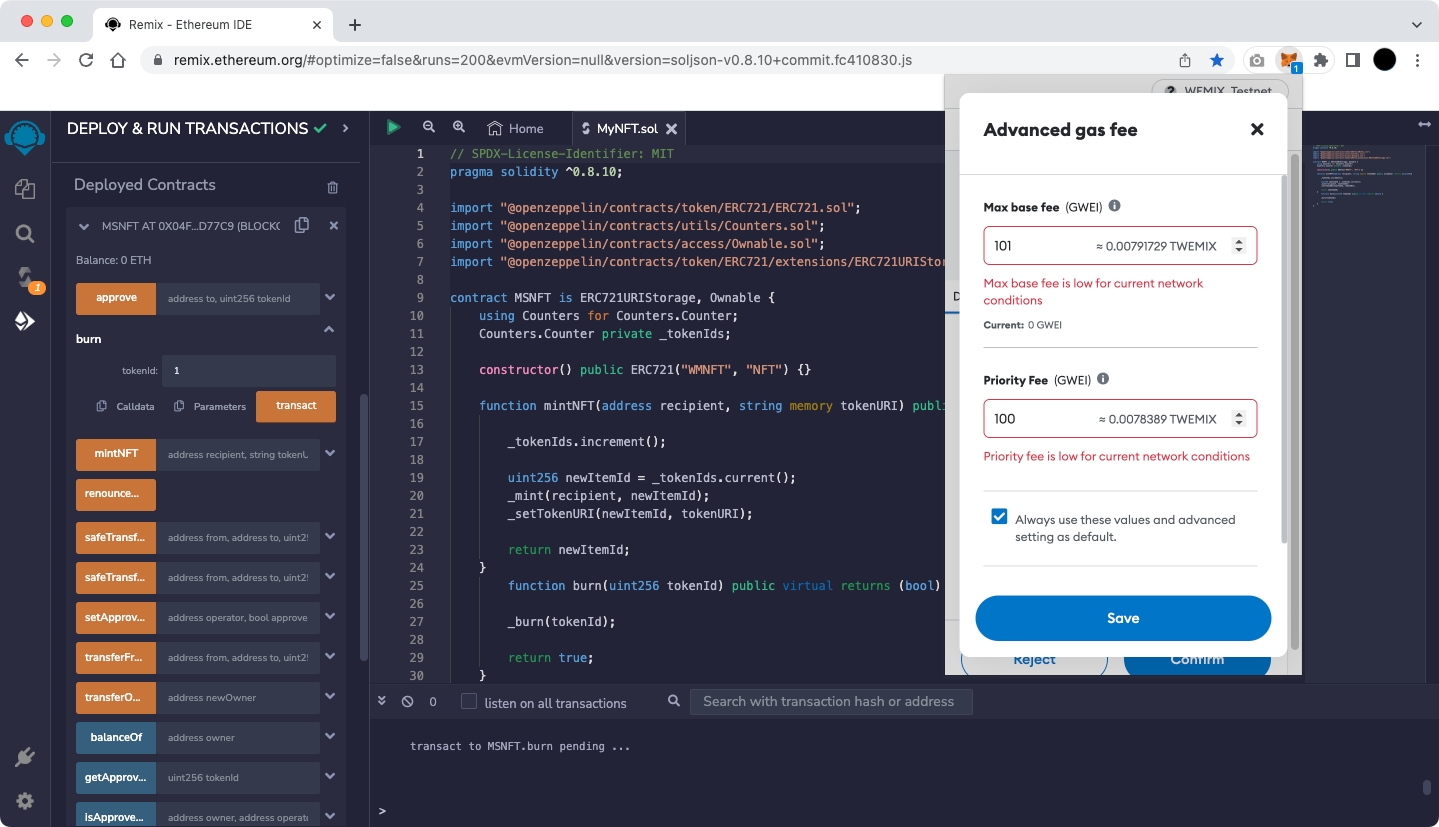Zoom out the editor font size
This screenshot has height=827, width=1439.
429,127
